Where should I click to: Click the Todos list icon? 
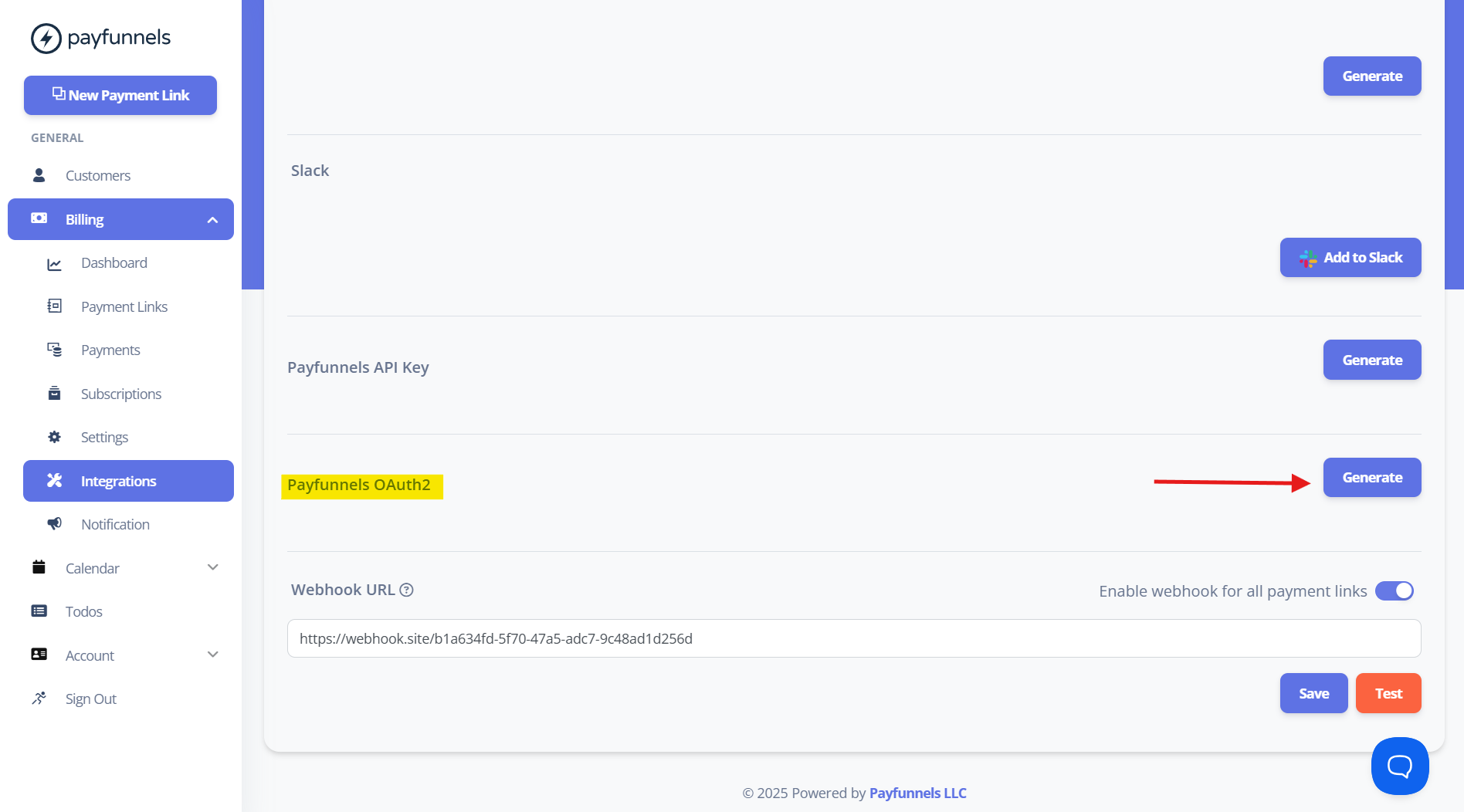pyautogui.click(x=39, y=611)
